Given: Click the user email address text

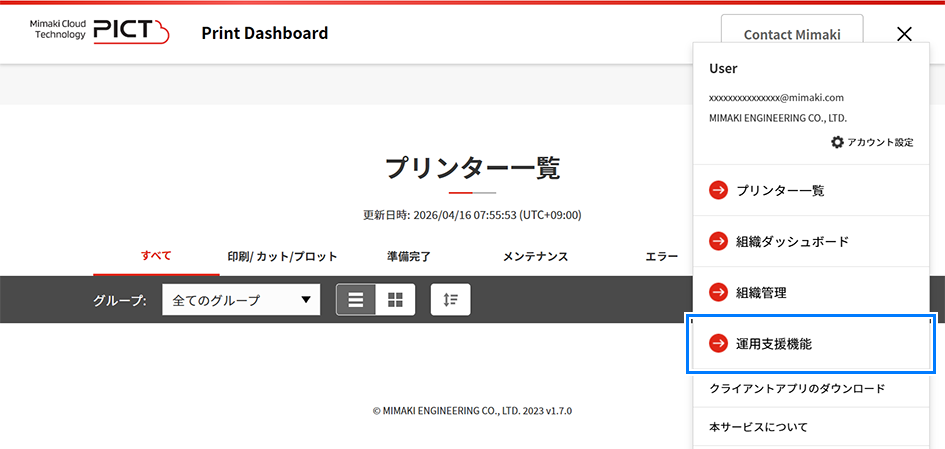Looking at the screenshot, I should click(x=776, y=97).
